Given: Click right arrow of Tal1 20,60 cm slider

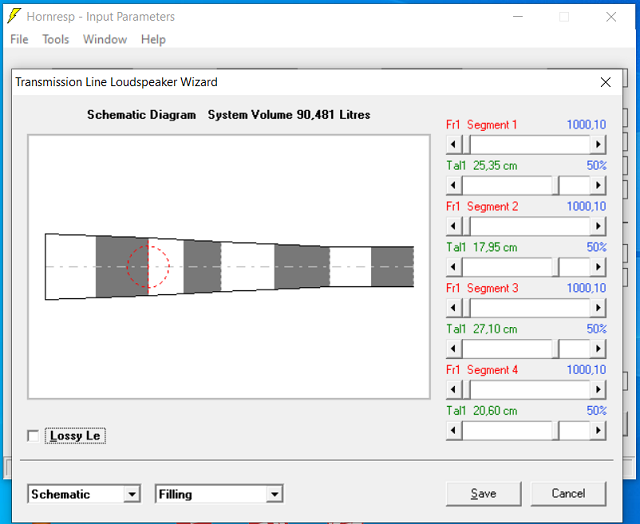Looking at the screenshot, I should click(x=598, y=430).
